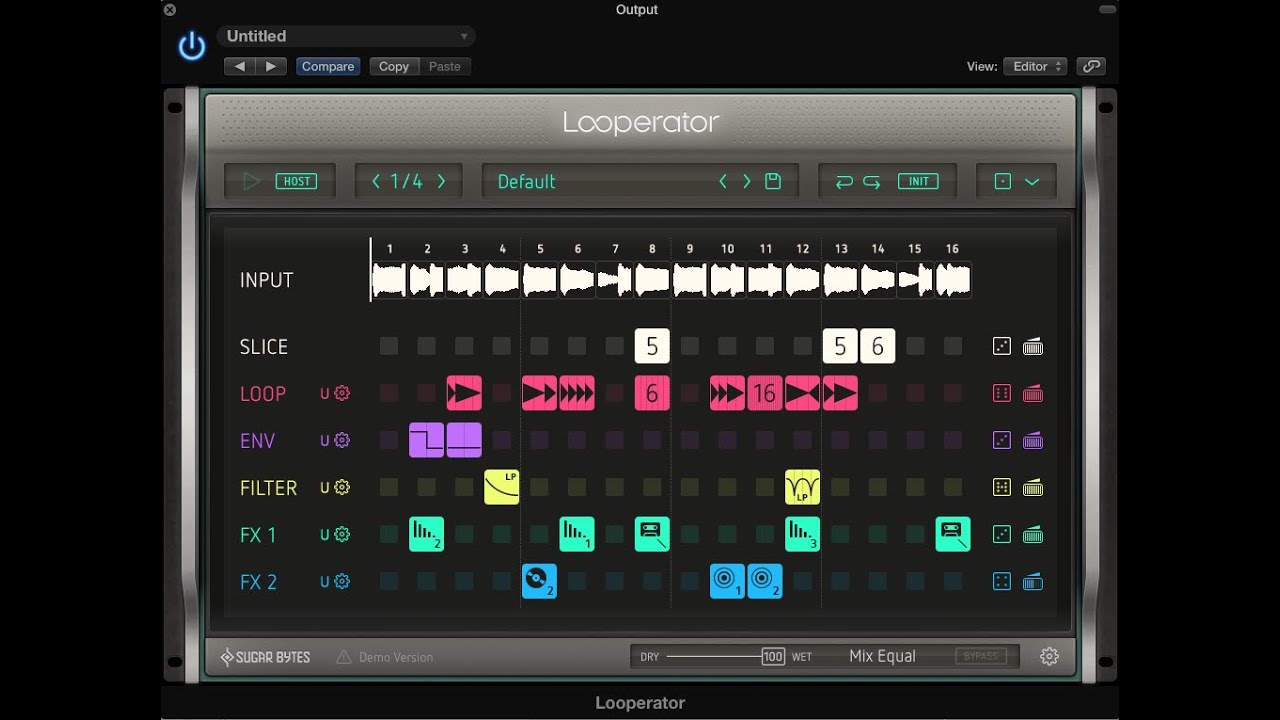This screenshot has width=1280, height=720.
Task: Randomize the SLICE row with dice icon
Action: click(x=1002, y=346)
